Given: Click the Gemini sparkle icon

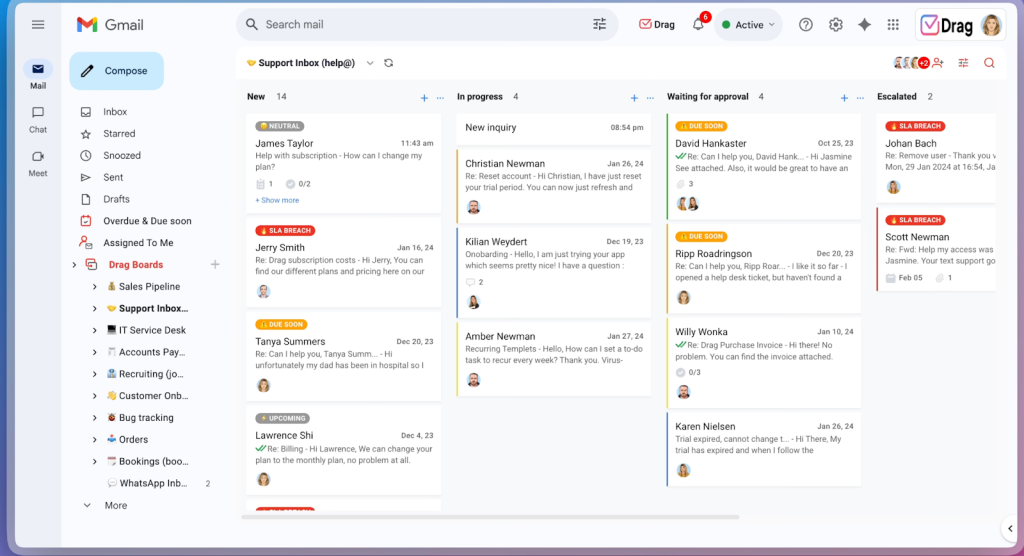Looking at the screenshot, I should 864,25.
